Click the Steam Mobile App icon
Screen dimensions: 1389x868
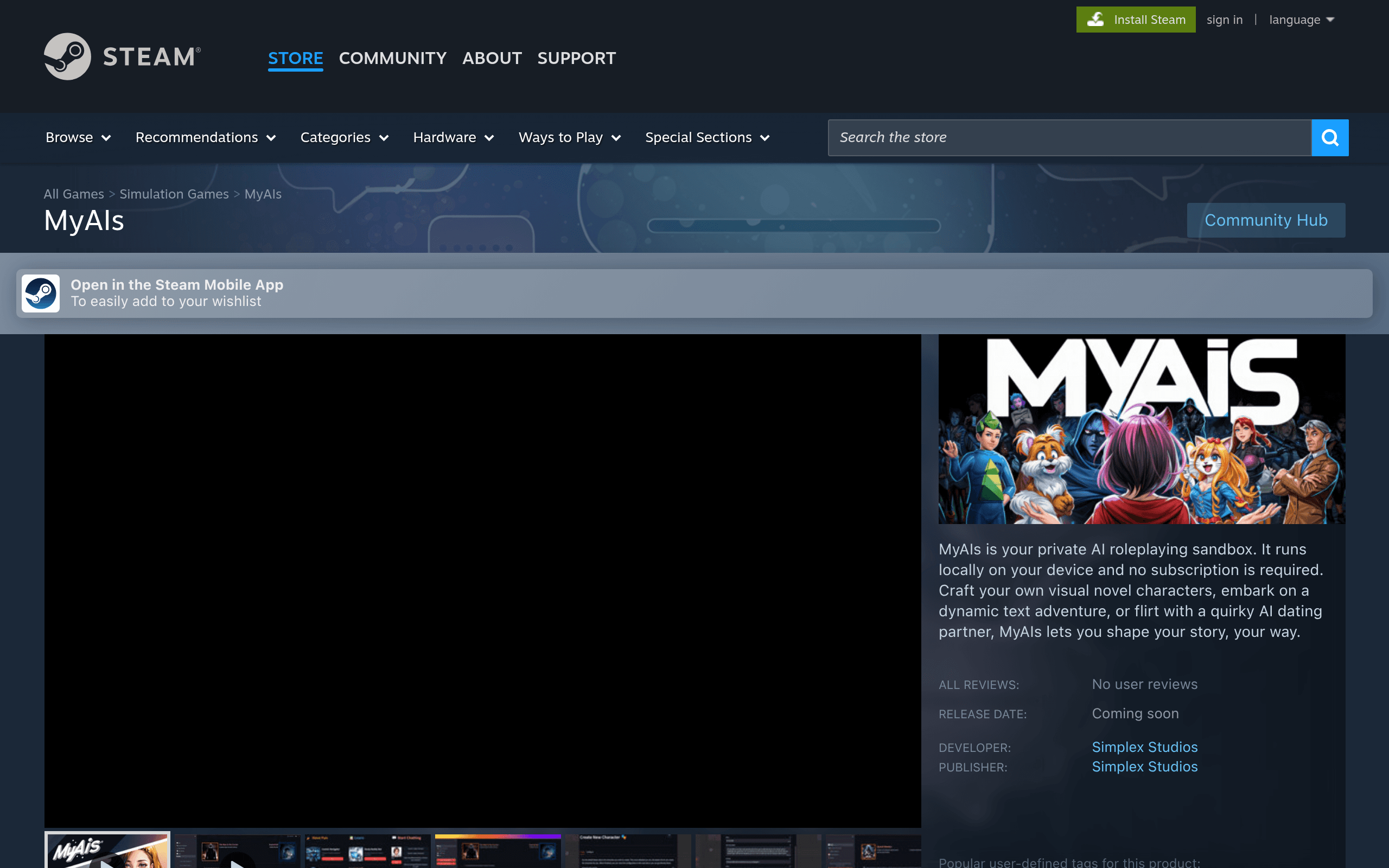pyautogui.click(x=41, y=293)
